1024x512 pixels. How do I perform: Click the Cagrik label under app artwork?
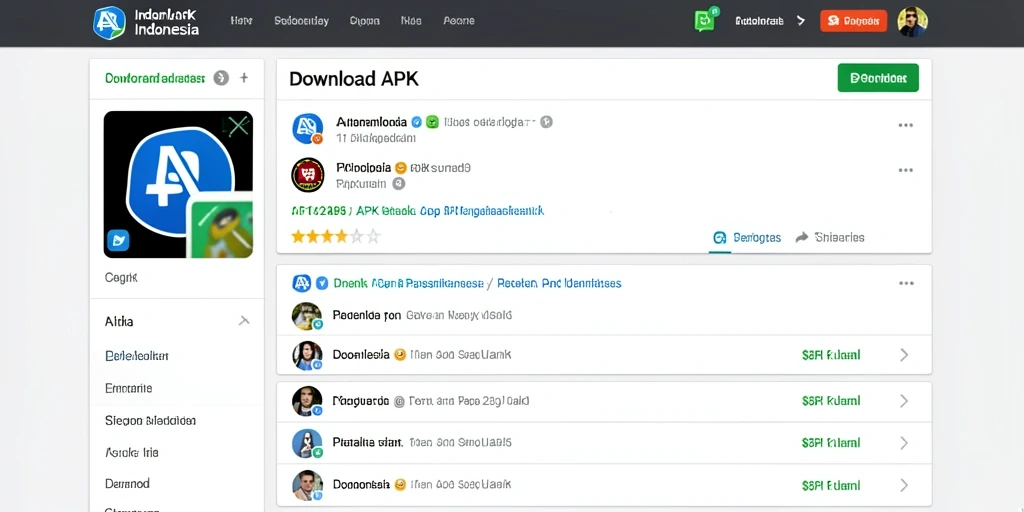pyautogui.click(x=121, y=278)
